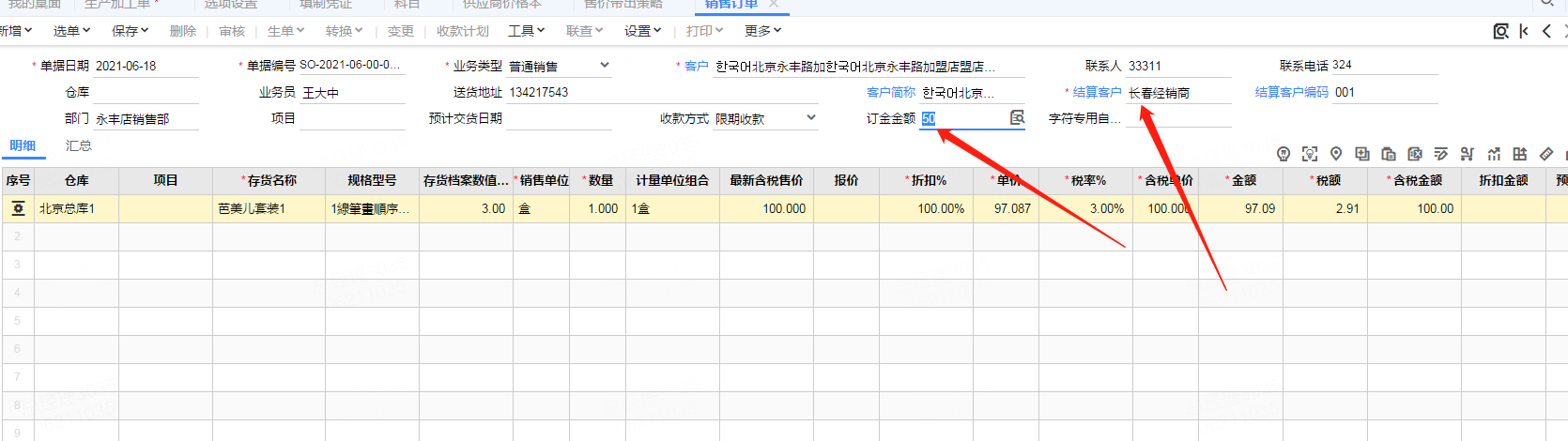
Task: Open the 转换 dropdown
Action: pyautogui.click(x=345, y=31)
